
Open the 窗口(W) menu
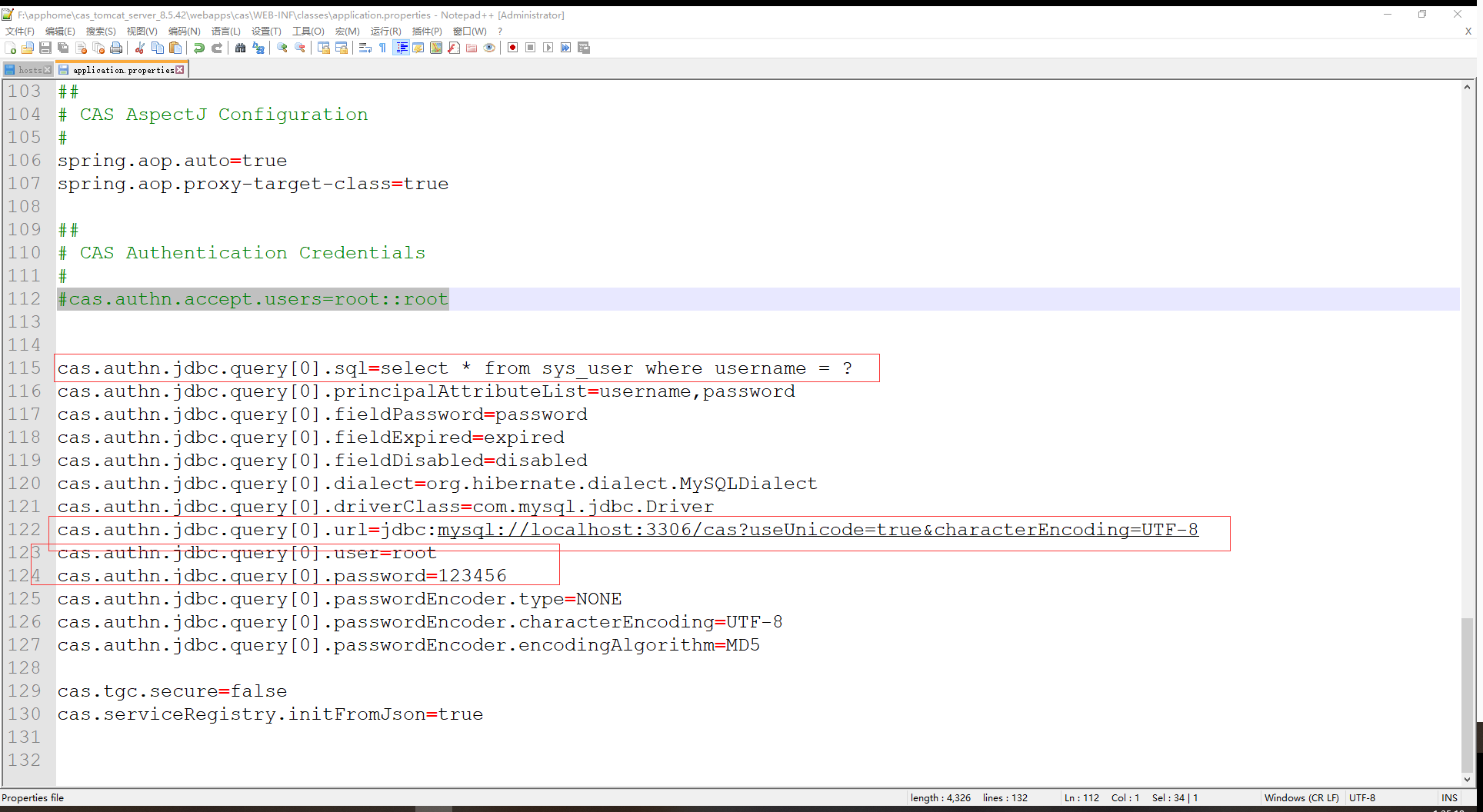click(469, 31)
